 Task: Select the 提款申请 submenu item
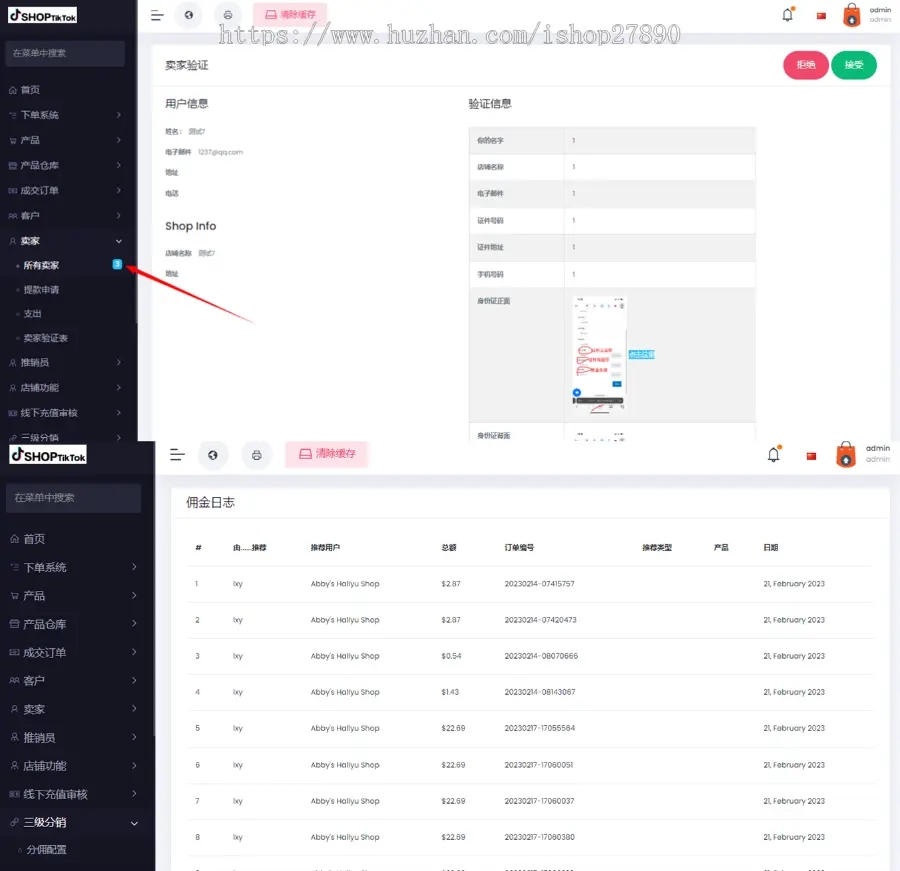coord(42,290)
